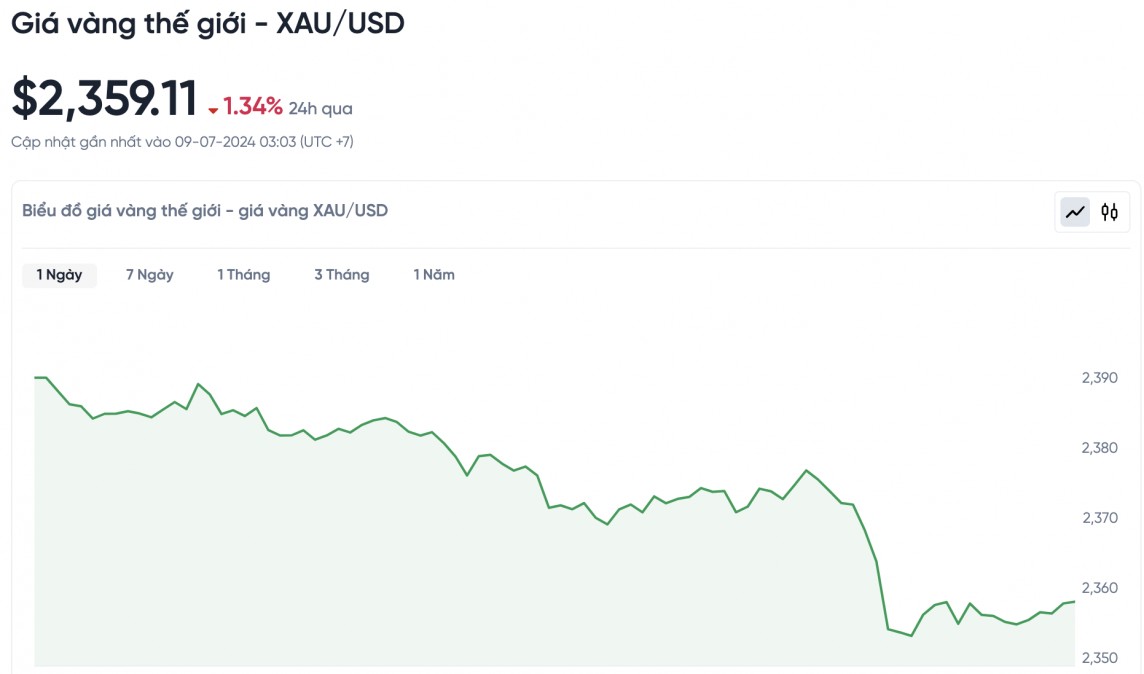The image size is (1144, 674).
Task: Click the green shaded chart area
Action: click(x=400, y=580)
